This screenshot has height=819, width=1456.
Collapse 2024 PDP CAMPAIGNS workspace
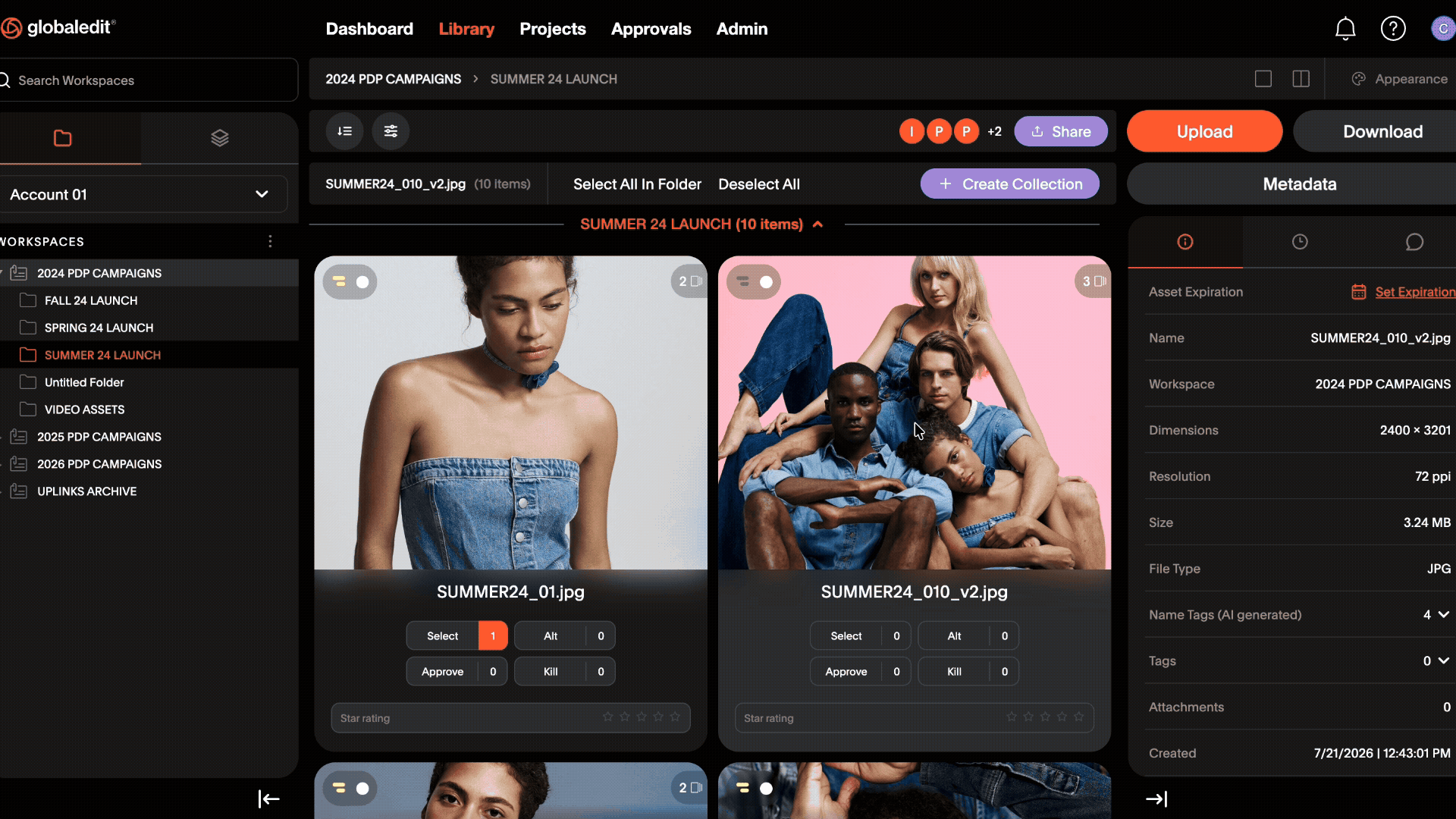(x=2, y=273)
